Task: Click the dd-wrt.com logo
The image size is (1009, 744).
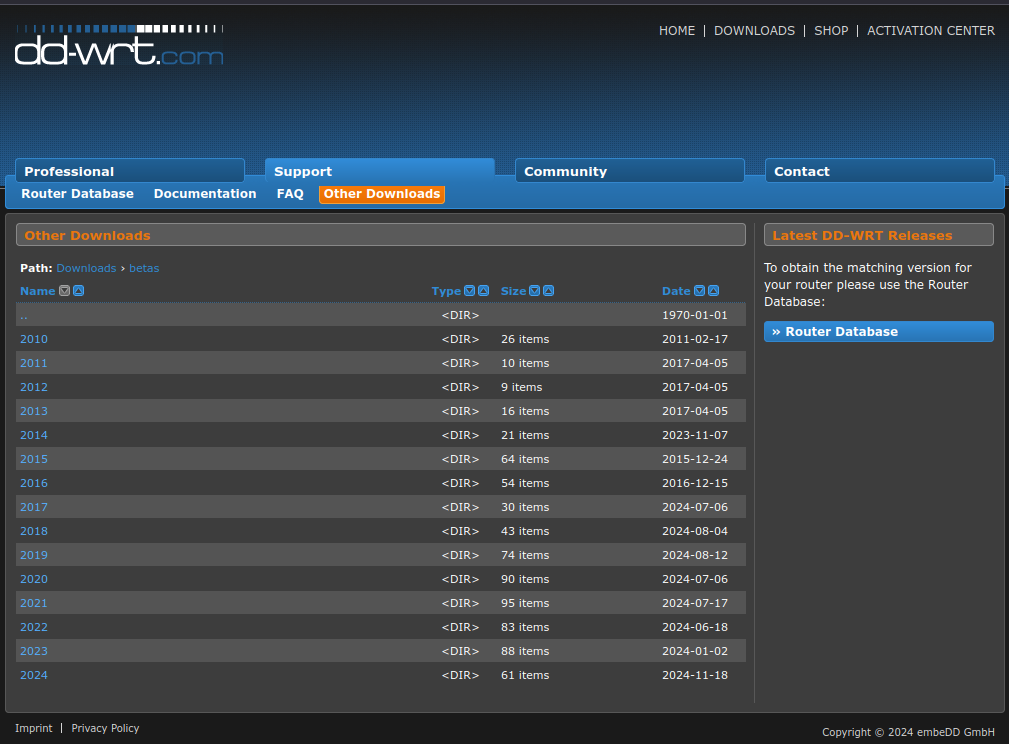Action: pyautogui.click(x=119, y=46)
